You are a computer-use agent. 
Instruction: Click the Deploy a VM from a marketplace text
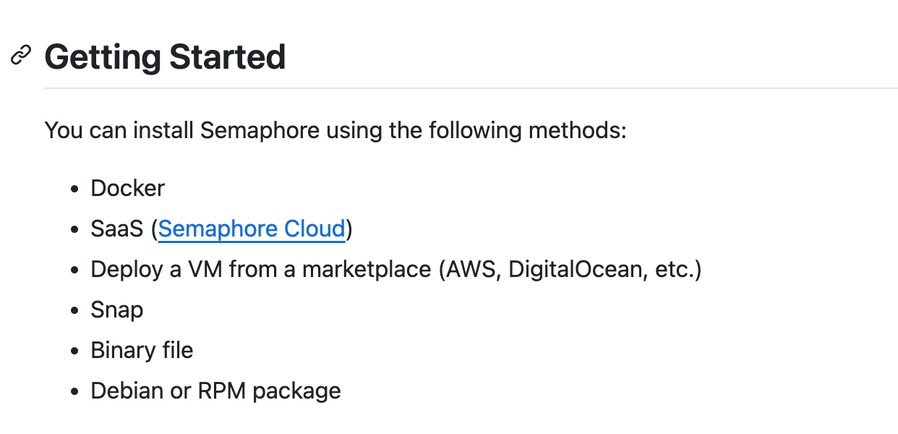point(260,269)
